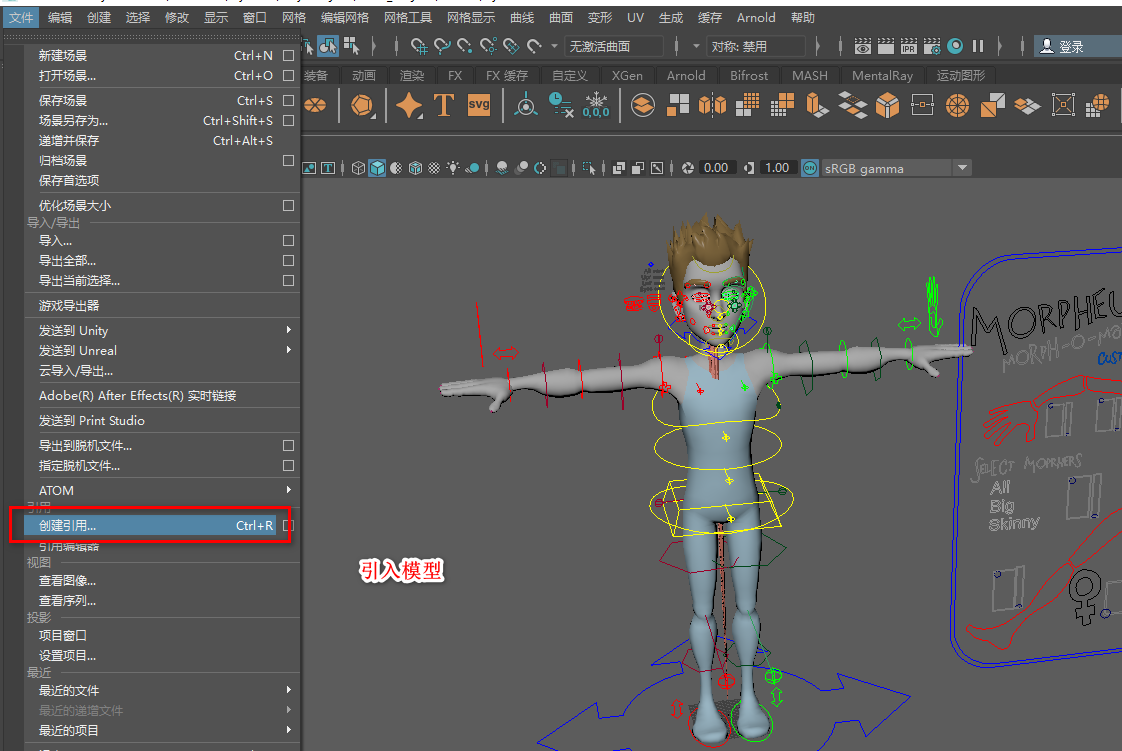Click the star-shaped polygon shelf icon
Screen dimensions: 1122x751
409,105
